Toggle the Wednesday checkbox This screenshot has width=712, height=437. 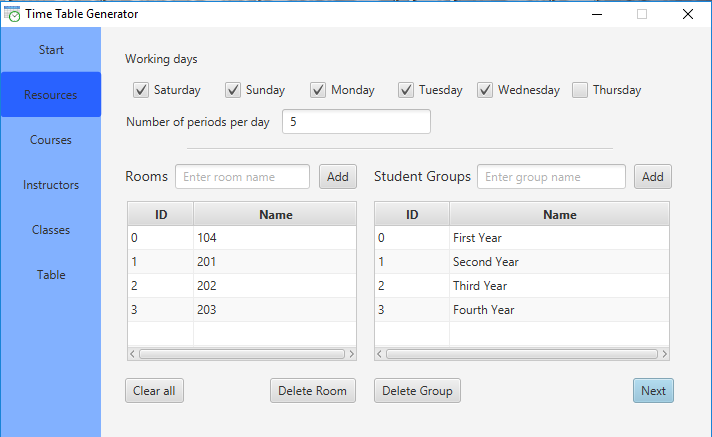(x=485, y=90)
